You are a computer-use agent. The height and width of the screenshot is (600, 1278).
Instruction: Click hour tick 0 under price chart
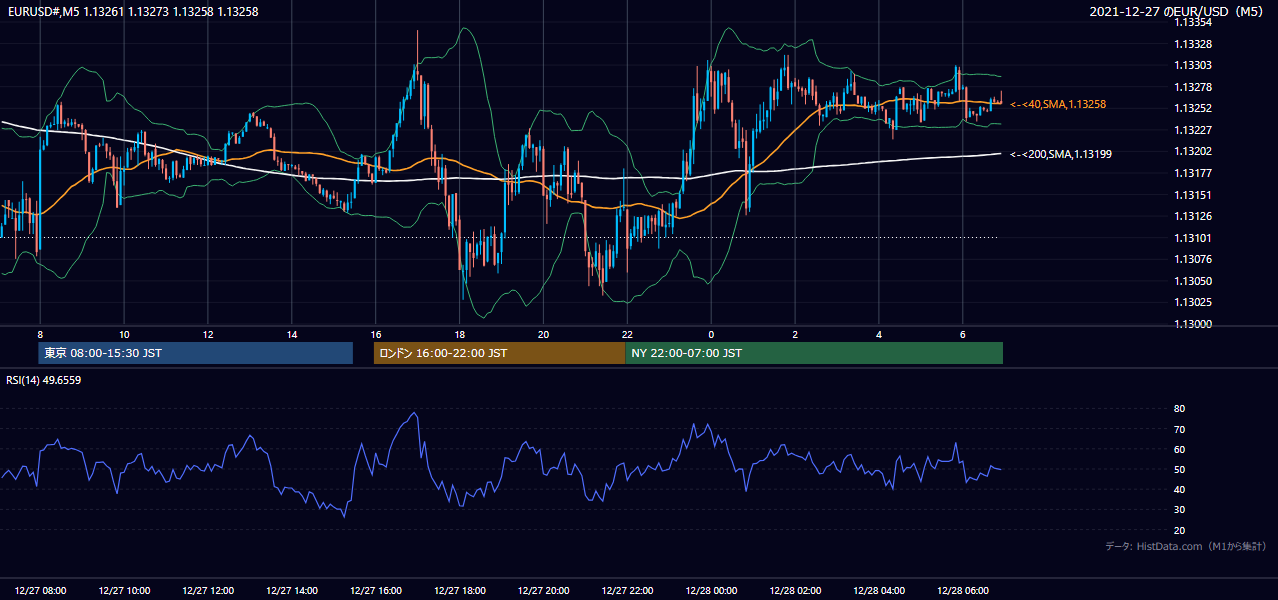711,334
